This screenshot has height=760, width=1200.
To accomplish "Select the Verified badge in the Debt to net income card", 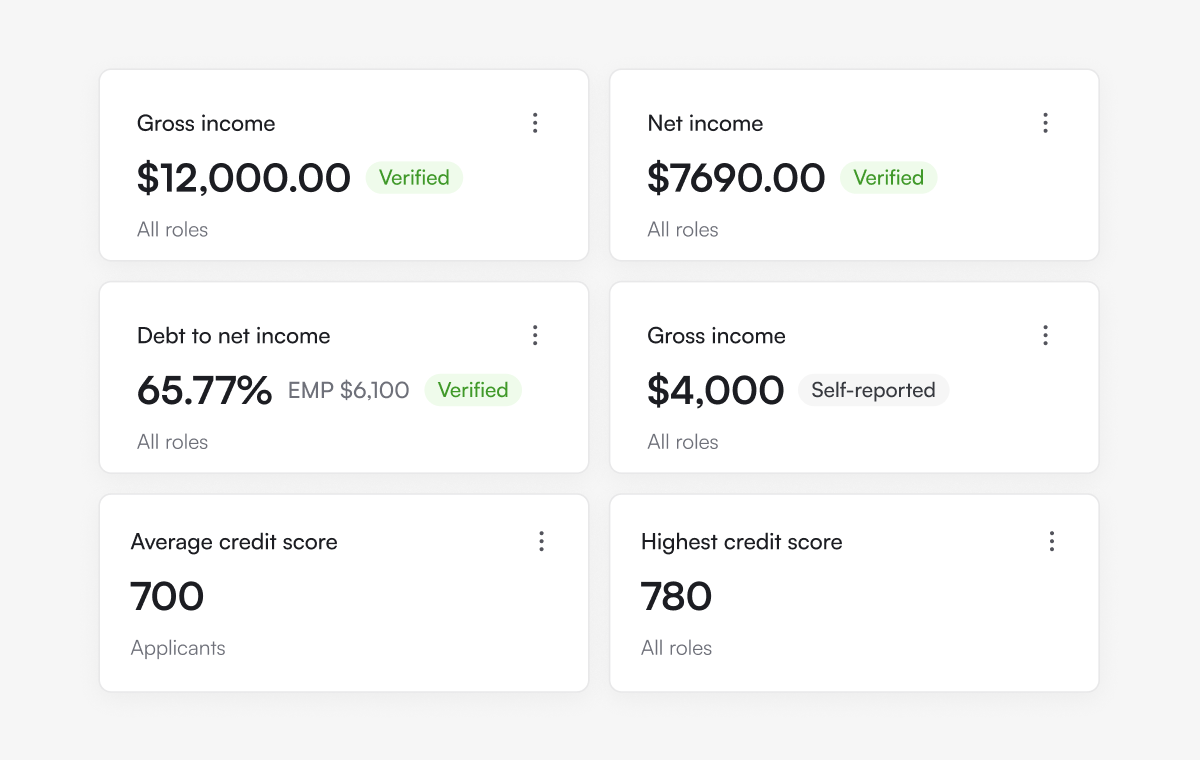I will [473, 390].
